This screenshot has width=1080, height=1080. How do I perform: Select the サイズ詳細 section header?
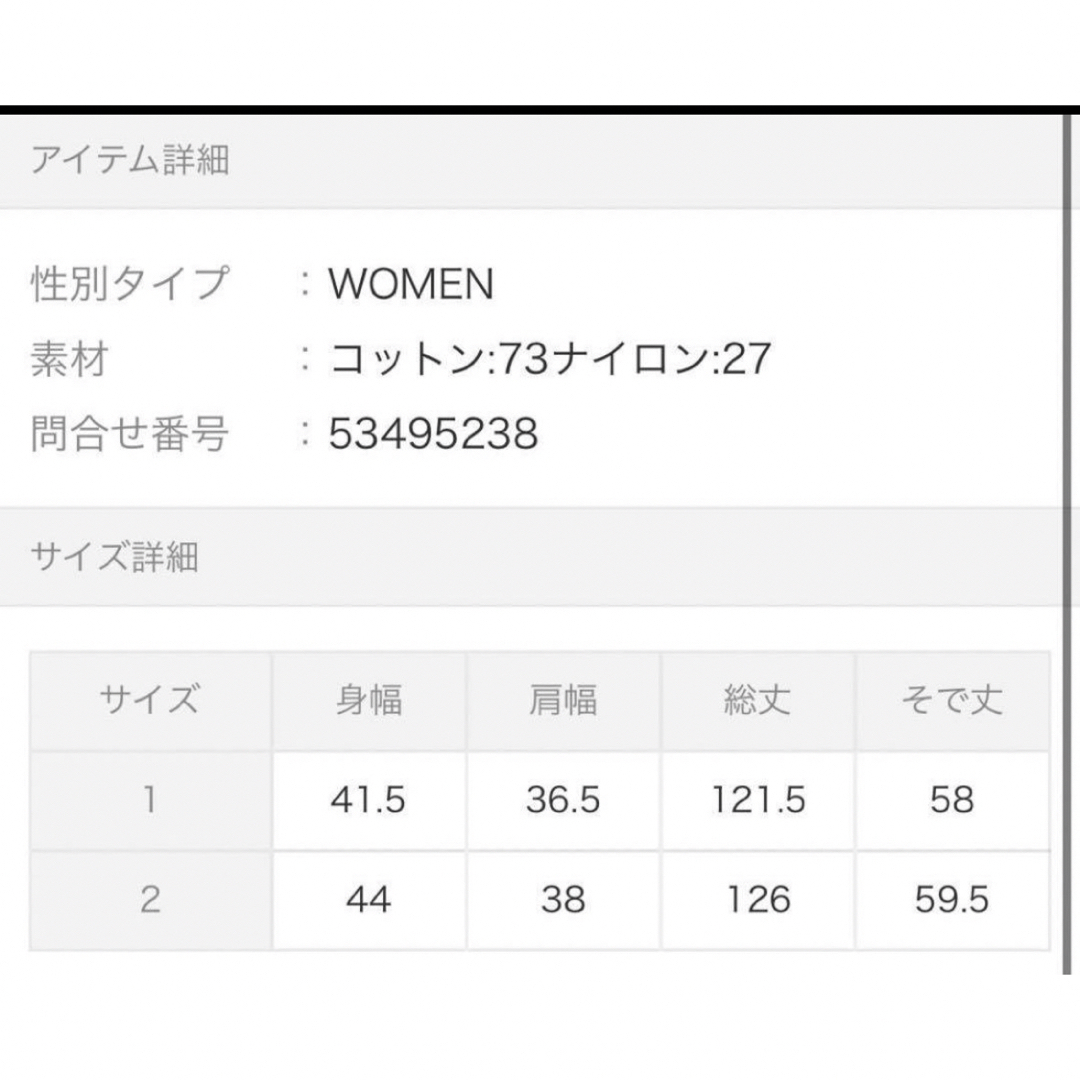[530, 557]
